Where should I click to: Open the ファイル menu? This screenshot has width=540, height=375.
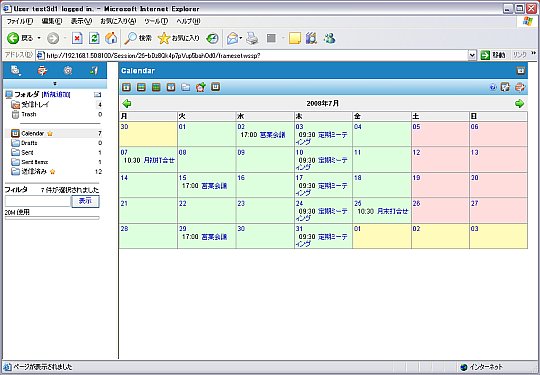[20, 21]
